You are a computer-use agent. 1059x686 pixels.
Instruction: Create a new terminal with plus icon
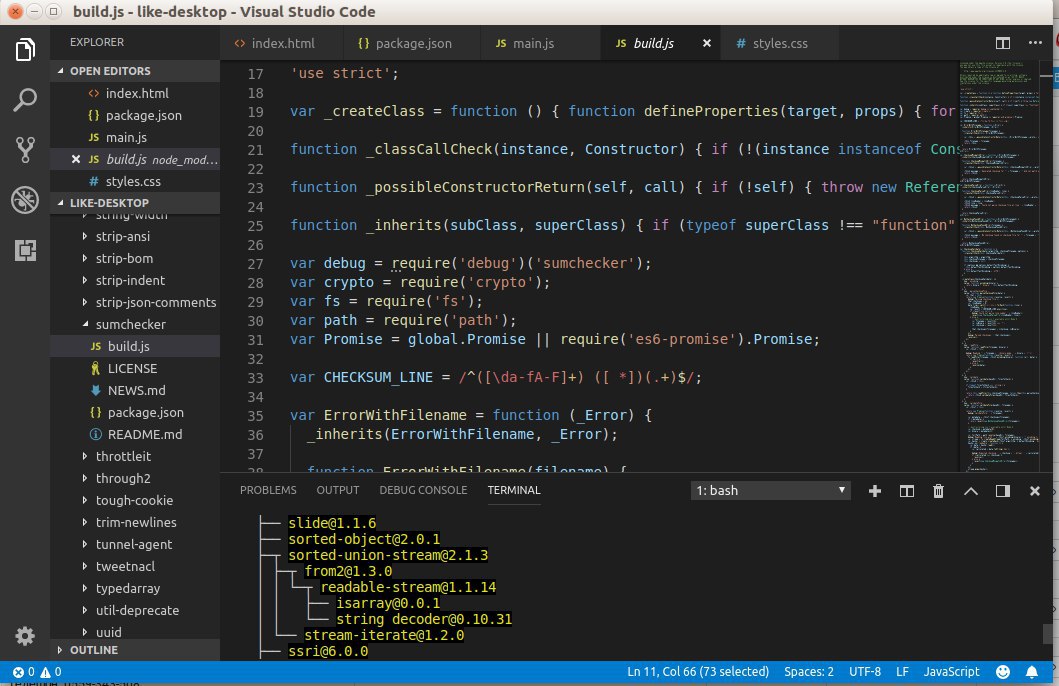[875, 490]
